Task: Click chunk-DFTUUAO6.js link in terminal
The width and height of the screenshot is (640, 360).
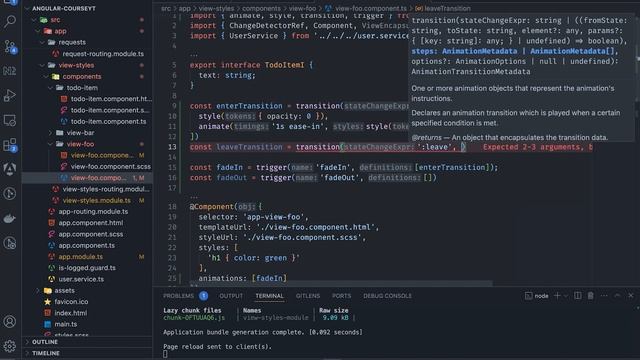Action: [194, 318]
